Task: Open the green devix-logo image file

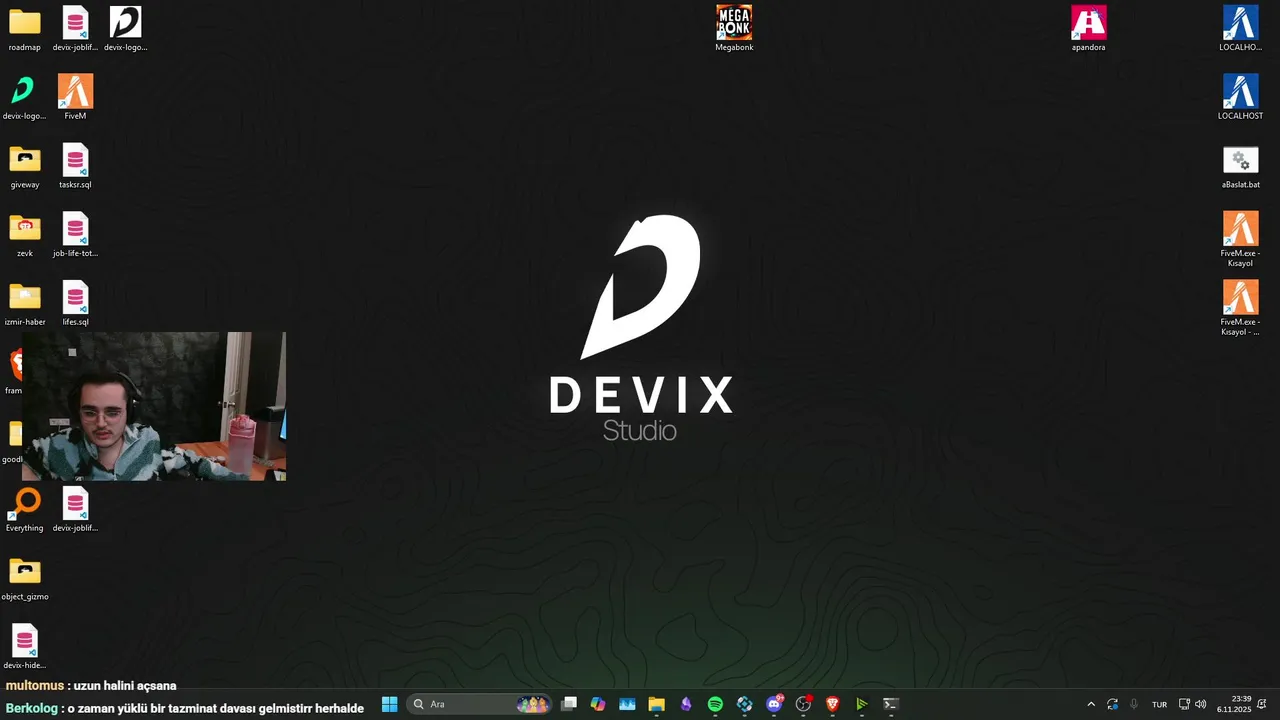Action: (24, 98)
